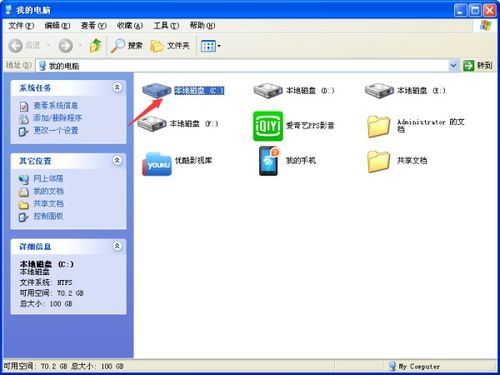Collapse the System Tasks panel
The width and height of the screenshot is (500, 375).
pyautogui.click(x=117, y=88)
